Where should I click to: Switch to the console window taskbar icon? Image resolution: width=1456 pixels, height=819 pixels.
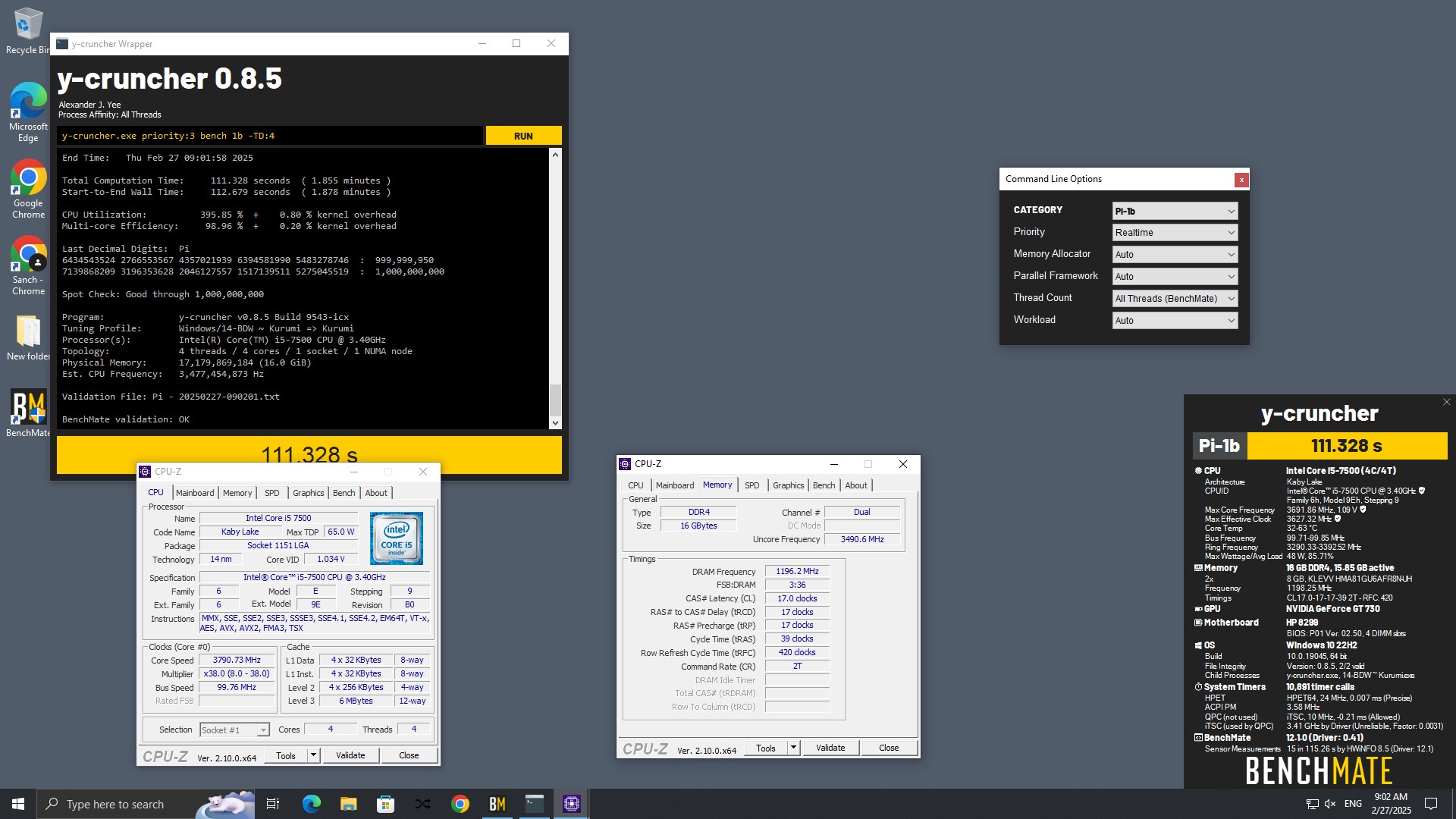[535, 804]
